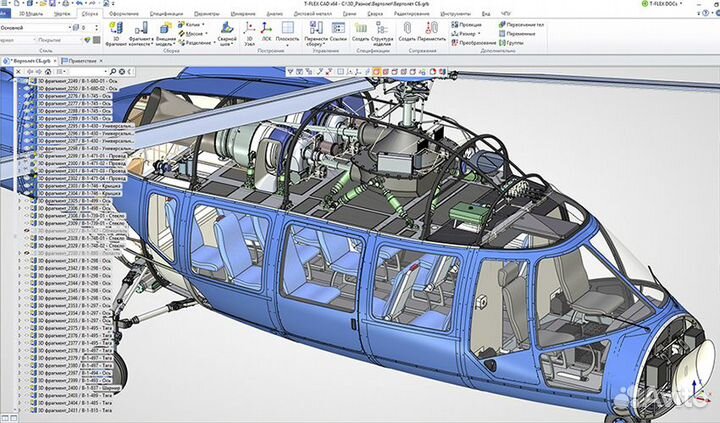This screenshot has width=720, height=423.
Task: Click the search magnifier in model tree
Action: pyautogui.click(x=112, y=72)
